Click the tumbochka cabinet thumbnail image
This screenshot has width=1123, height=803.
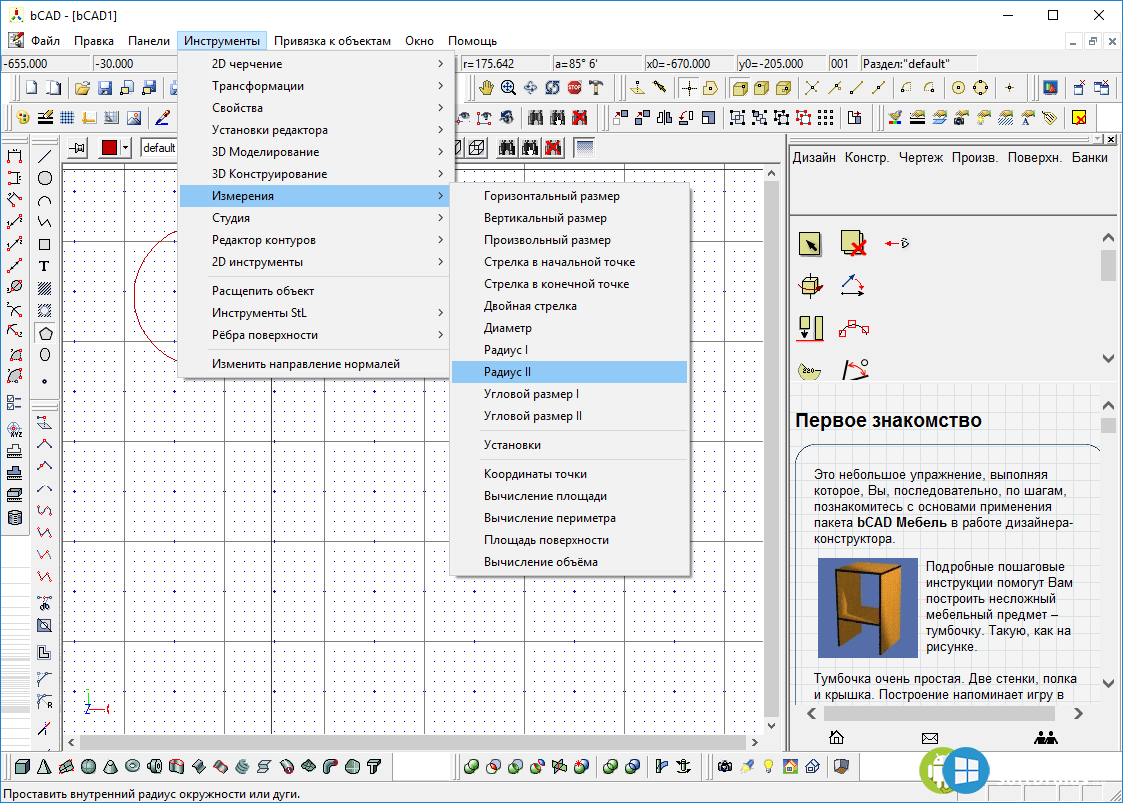coord(867,607)
